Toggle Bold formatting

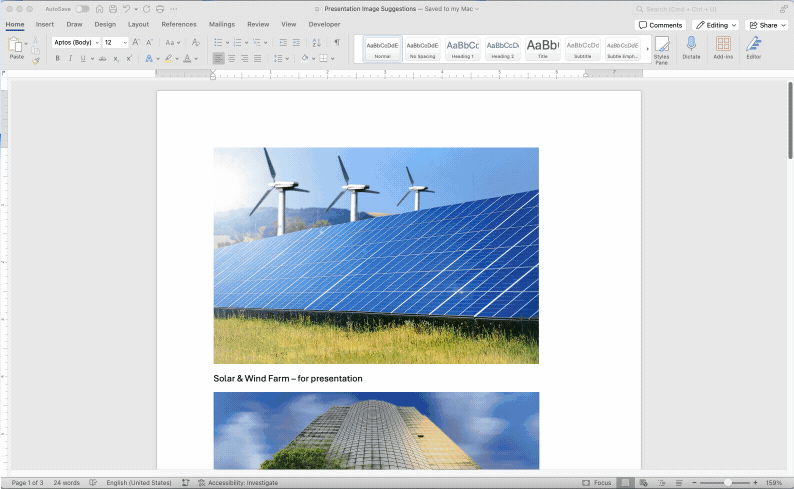tap(57, 59)
